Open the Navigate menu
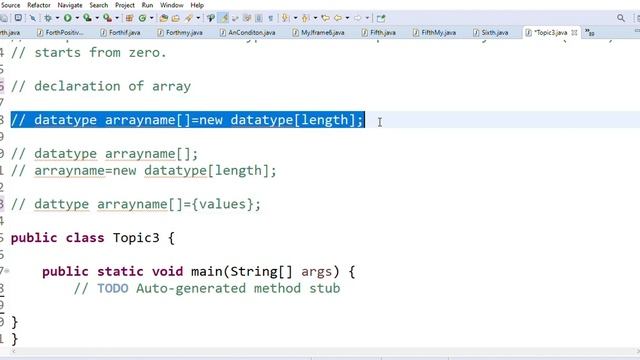The image size is (640, 360). point(70,5)
